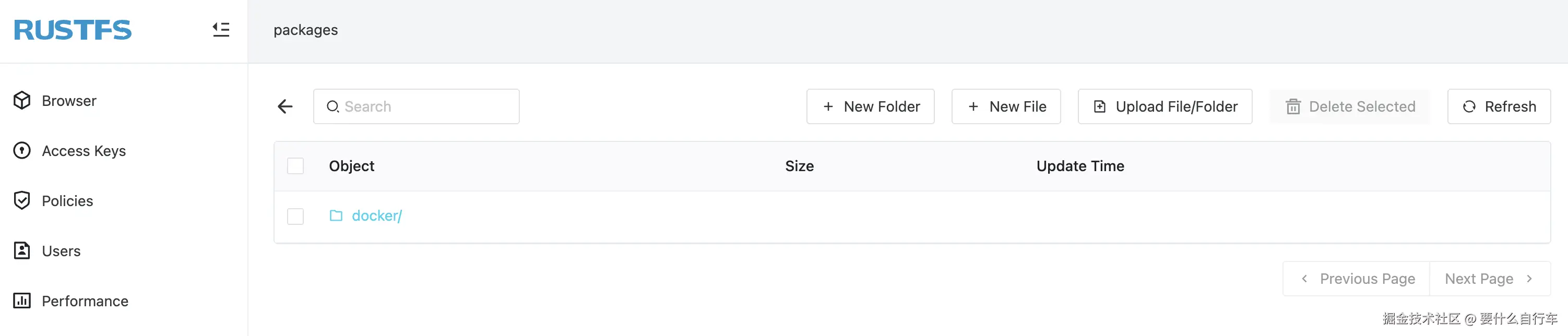Click the Users profile icon
Viewport: 1568px width, 336px height.
click(22, 250)
